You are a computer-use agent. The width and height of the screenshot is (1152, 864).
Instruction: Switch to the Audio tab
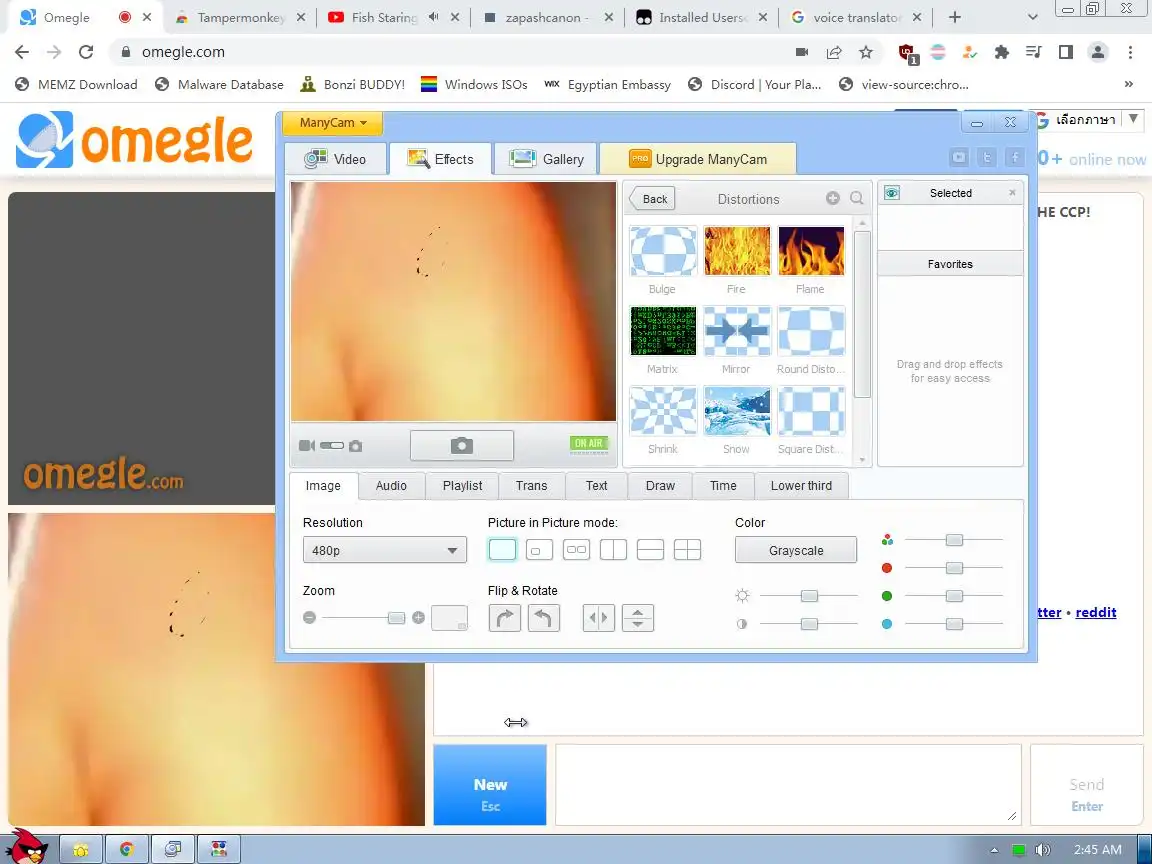[x=391, y=486]
